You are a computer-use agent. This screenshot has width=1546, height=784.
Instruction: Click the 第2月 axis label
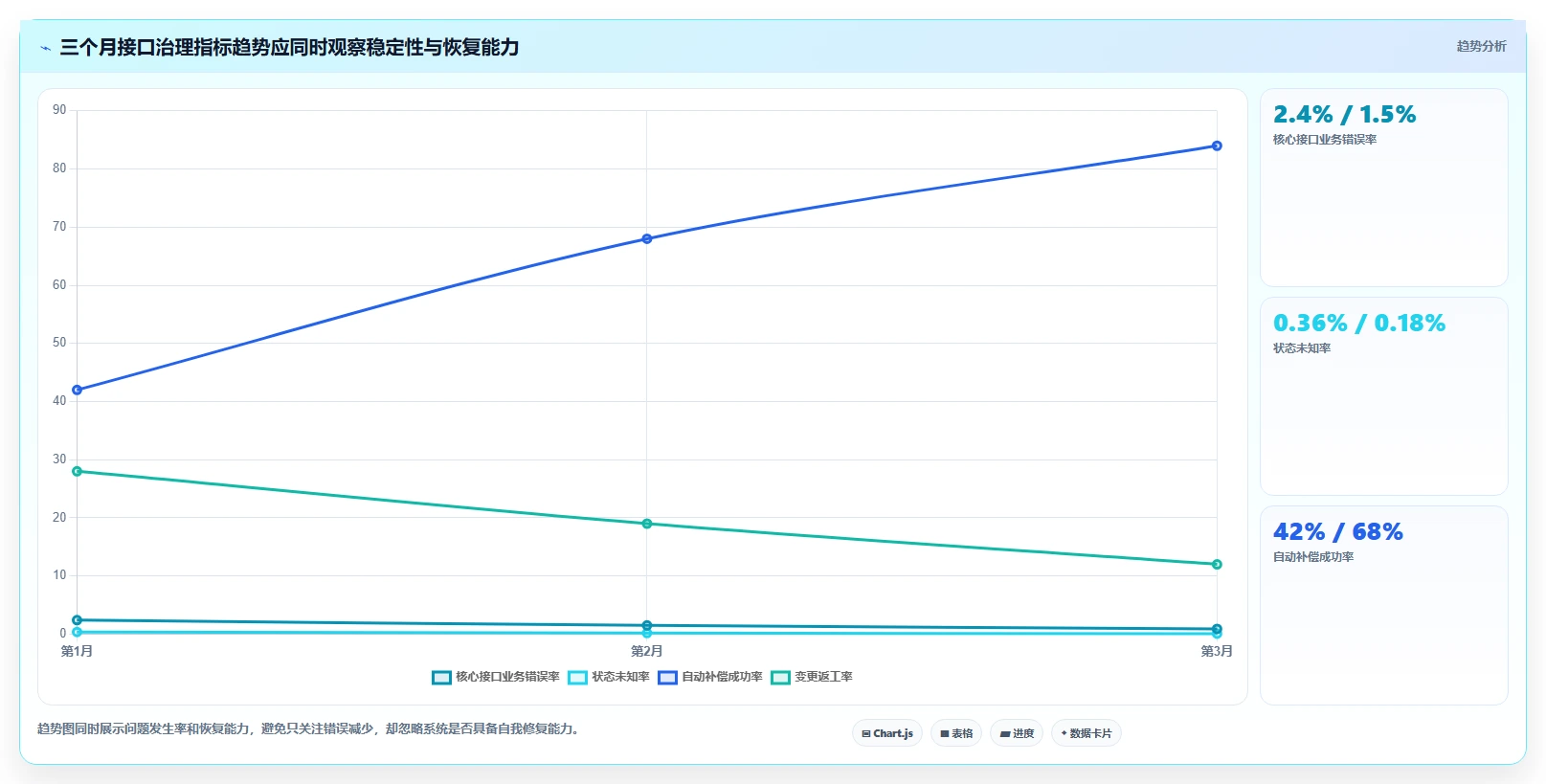point(647,651)
